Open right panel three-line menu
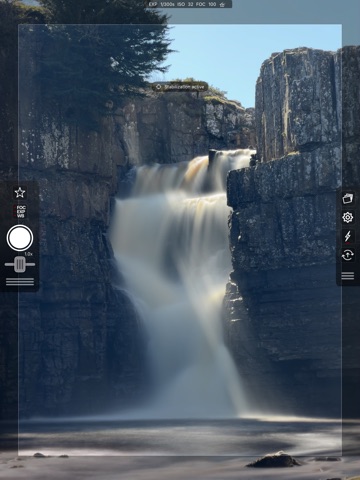The height and width of the screenshot is (480, 360). pyautogui.click(x=348, y=276)
